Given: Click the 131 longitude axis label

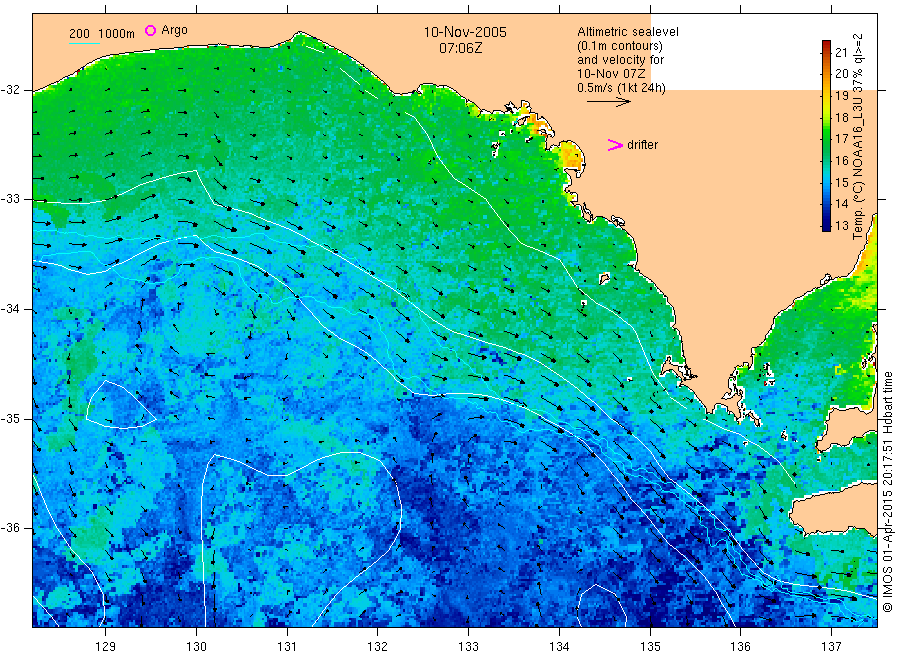Looking at the screenshot, I should pyautogui.click(x=287, y=647).
